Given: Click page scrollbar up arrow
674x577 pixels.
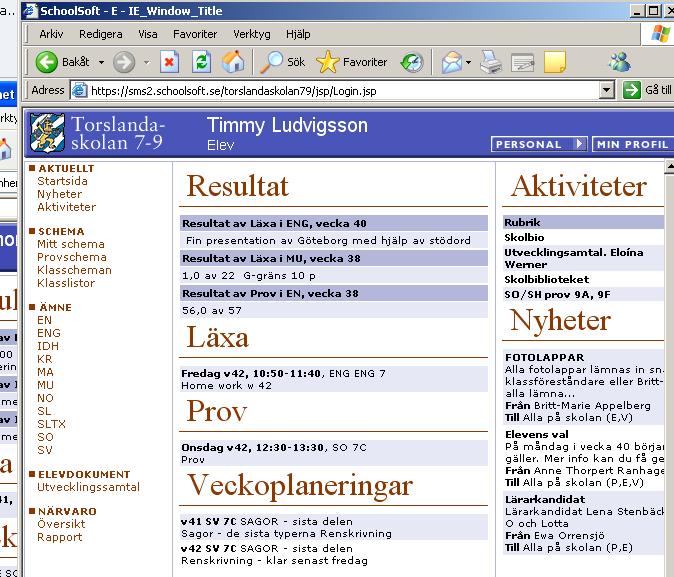Looking at the screenshot, I should pyautogui.click(x=669, y=166).
